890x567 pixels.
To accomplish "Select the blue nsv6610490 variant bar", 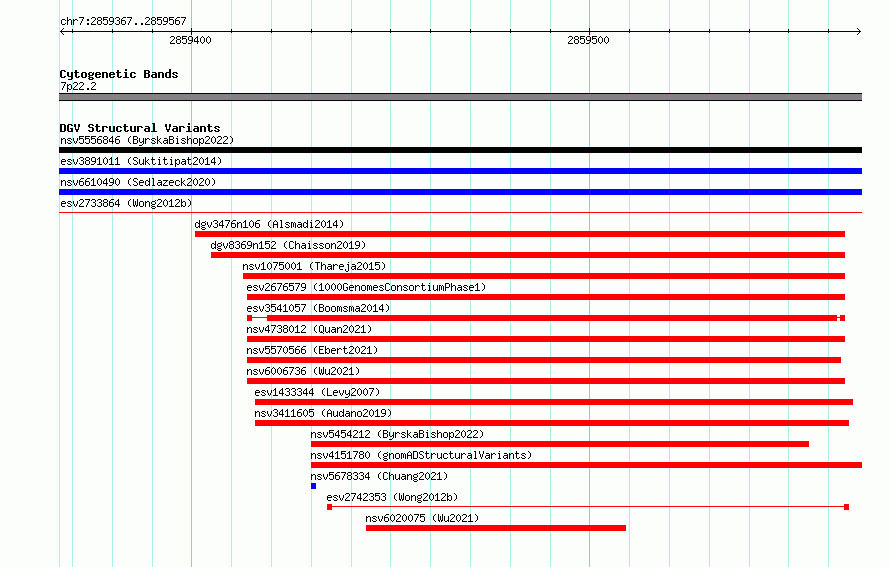I will pyautogui.click(x=460, y=192).
